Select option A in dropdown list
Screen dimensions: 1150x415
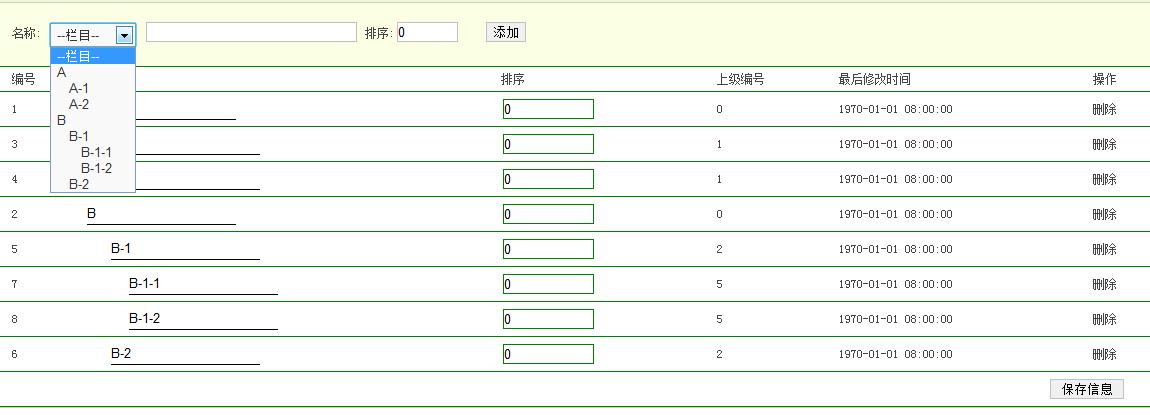click(x=62, y=72)
